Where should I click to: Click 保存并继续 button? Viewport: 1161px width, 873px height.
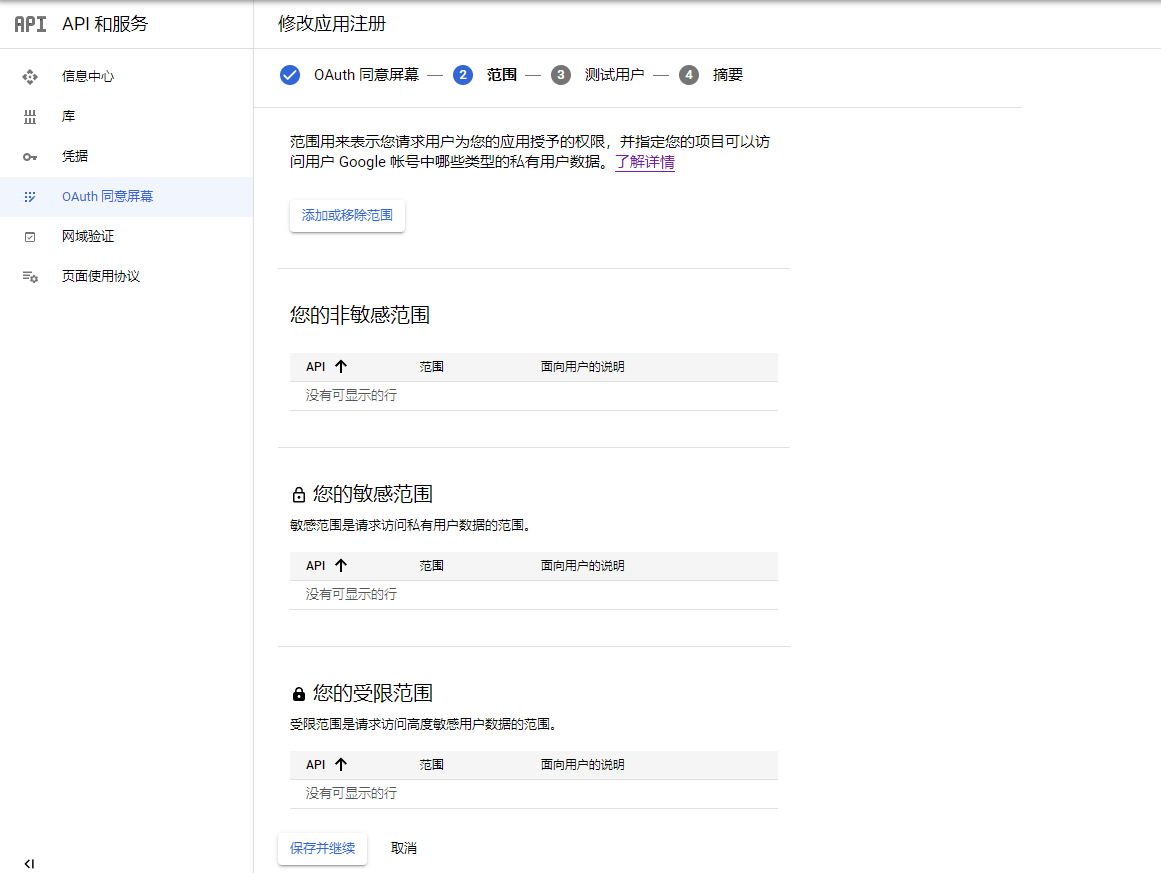(x=322, y=848)
